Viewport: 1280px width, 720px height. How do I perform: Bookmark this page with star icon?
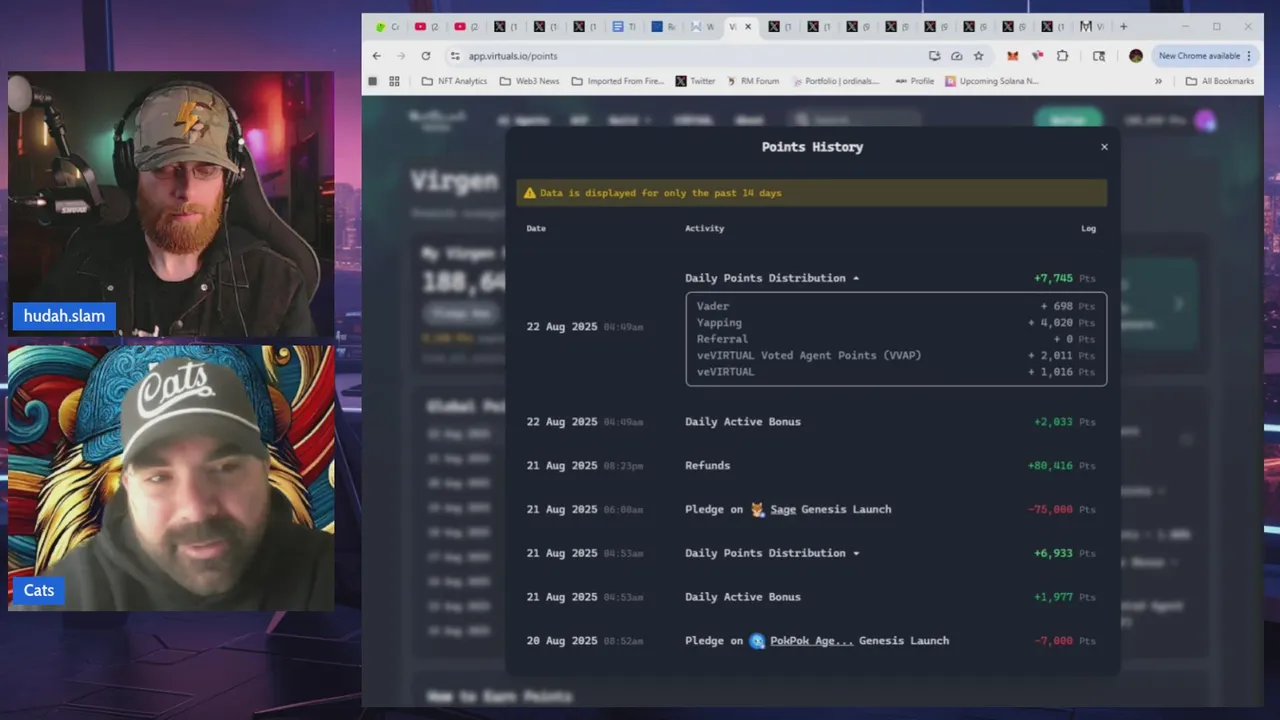pos(979,56)
